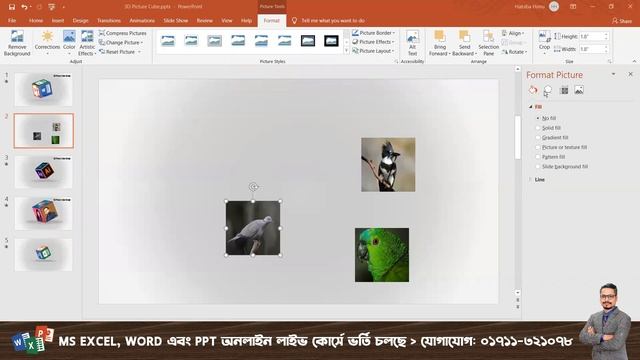This screenshot has width=640, height=360.
Task: Open Remove Background tool
Action: [17, 43]
